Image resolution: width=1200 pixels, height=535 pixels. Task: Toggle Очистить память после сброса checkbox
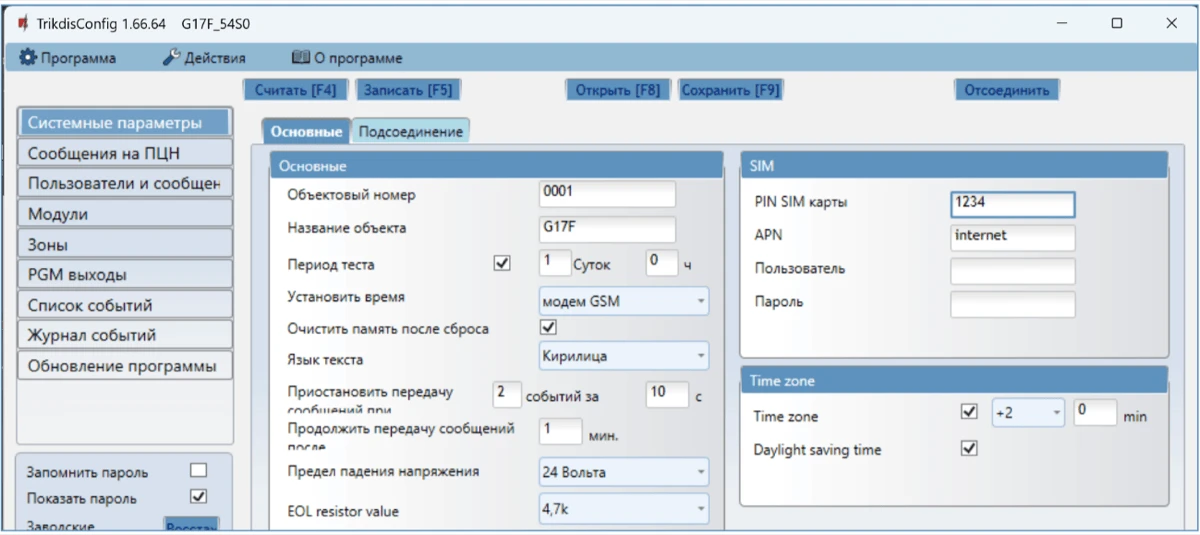tap(547, 327)
